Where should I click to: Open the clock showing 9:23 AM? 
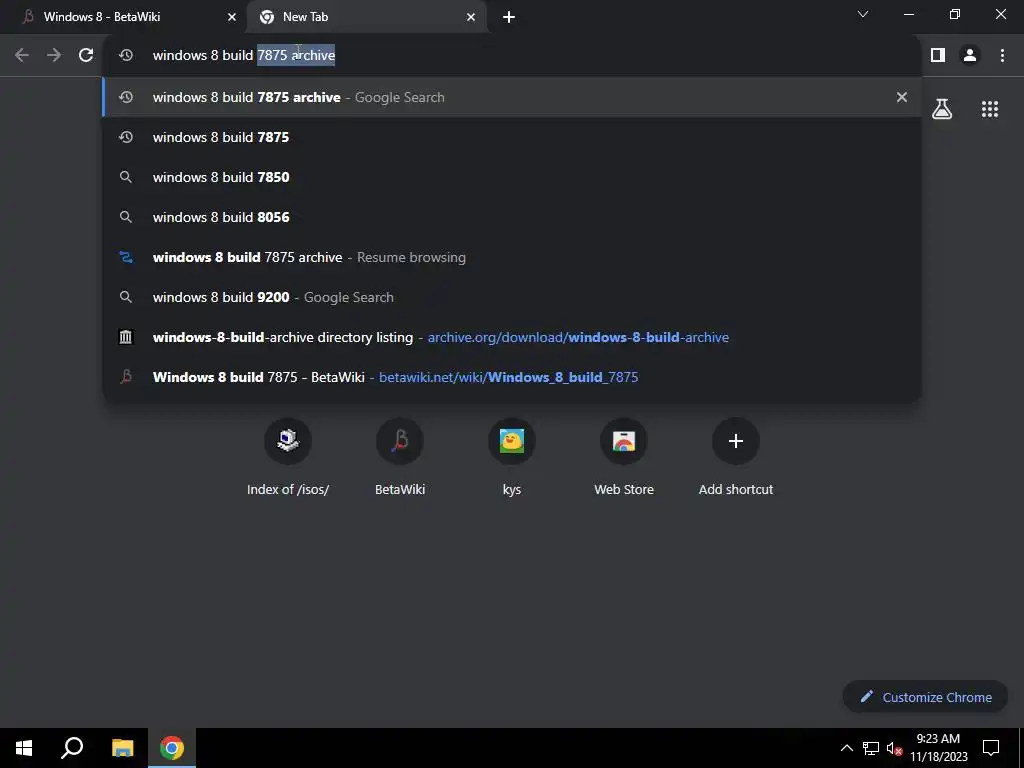click(x=939, y=748)
